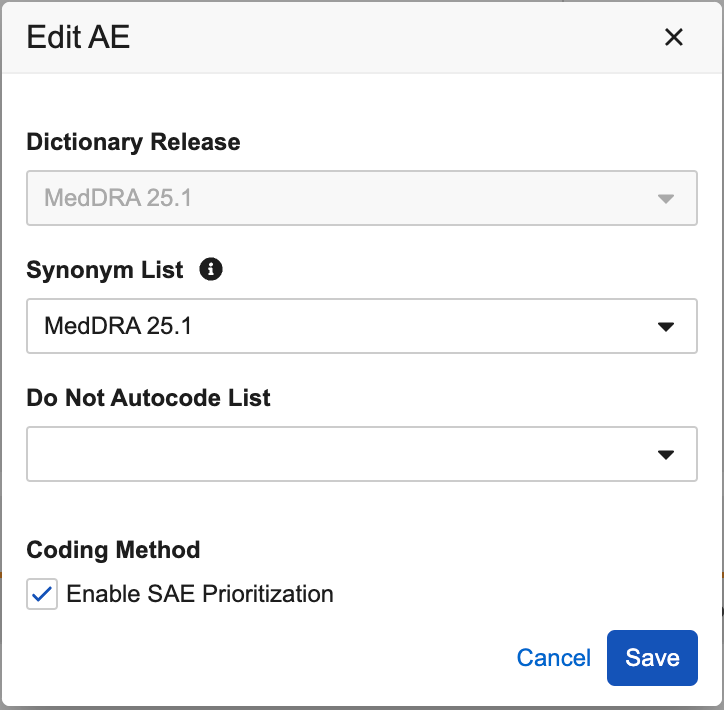
Task: Click the Synonym List label text
Action: click(x=105, y=270)
